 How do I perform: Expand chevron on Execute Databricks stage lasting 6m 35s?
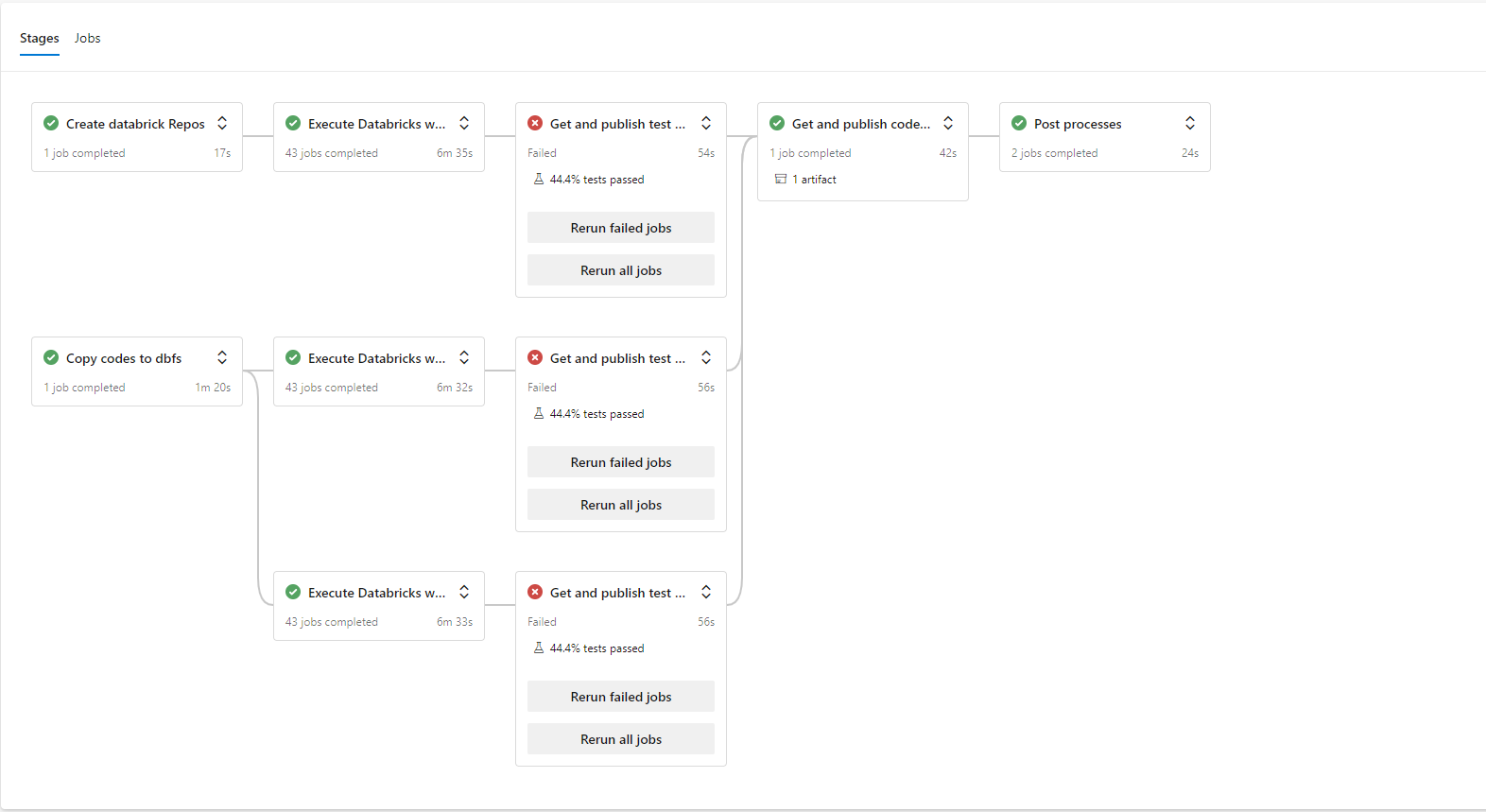(464, 124)
